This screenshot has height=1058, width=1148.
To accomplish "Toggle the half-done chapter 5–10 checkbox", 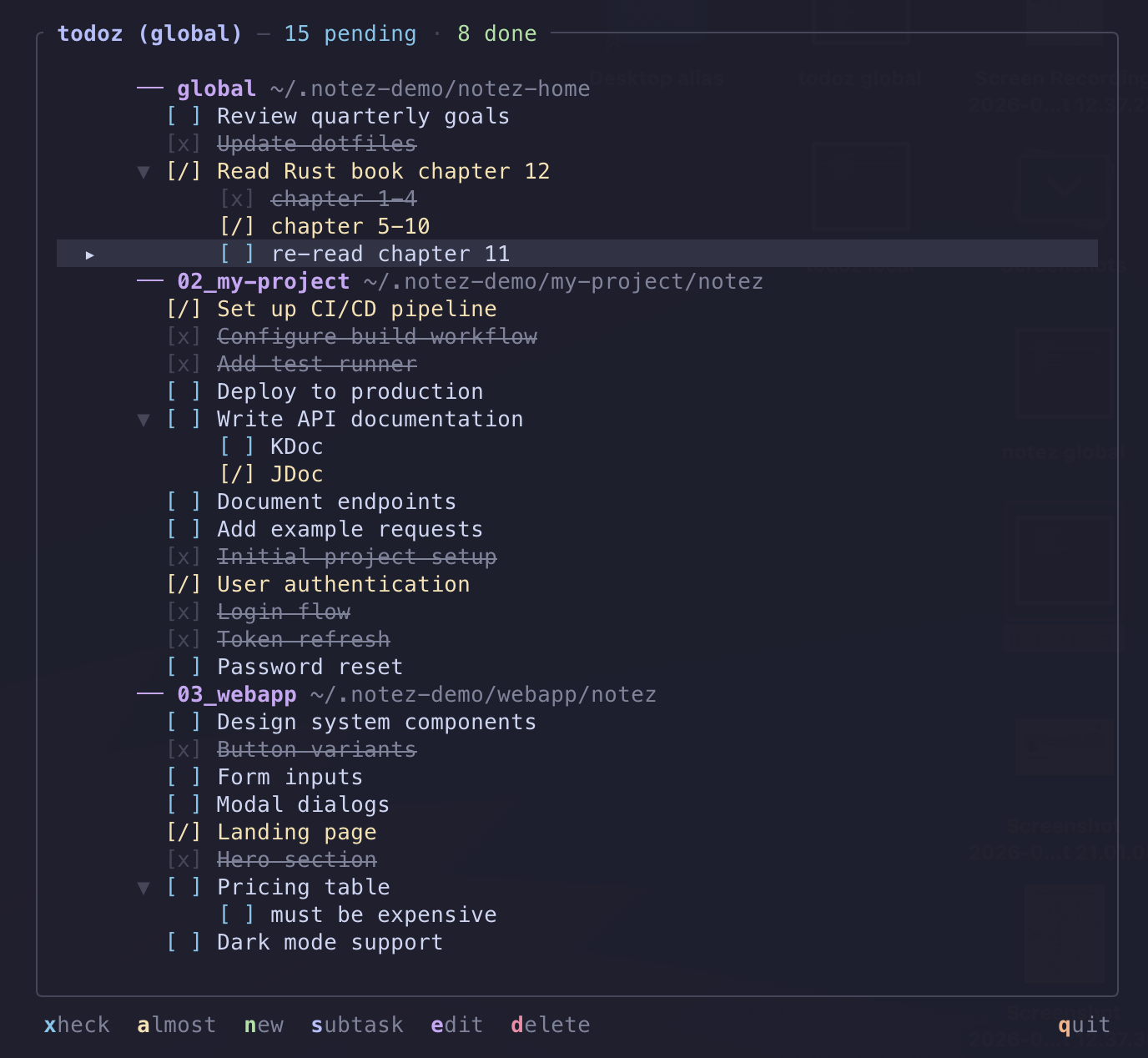I will point(237,226).
